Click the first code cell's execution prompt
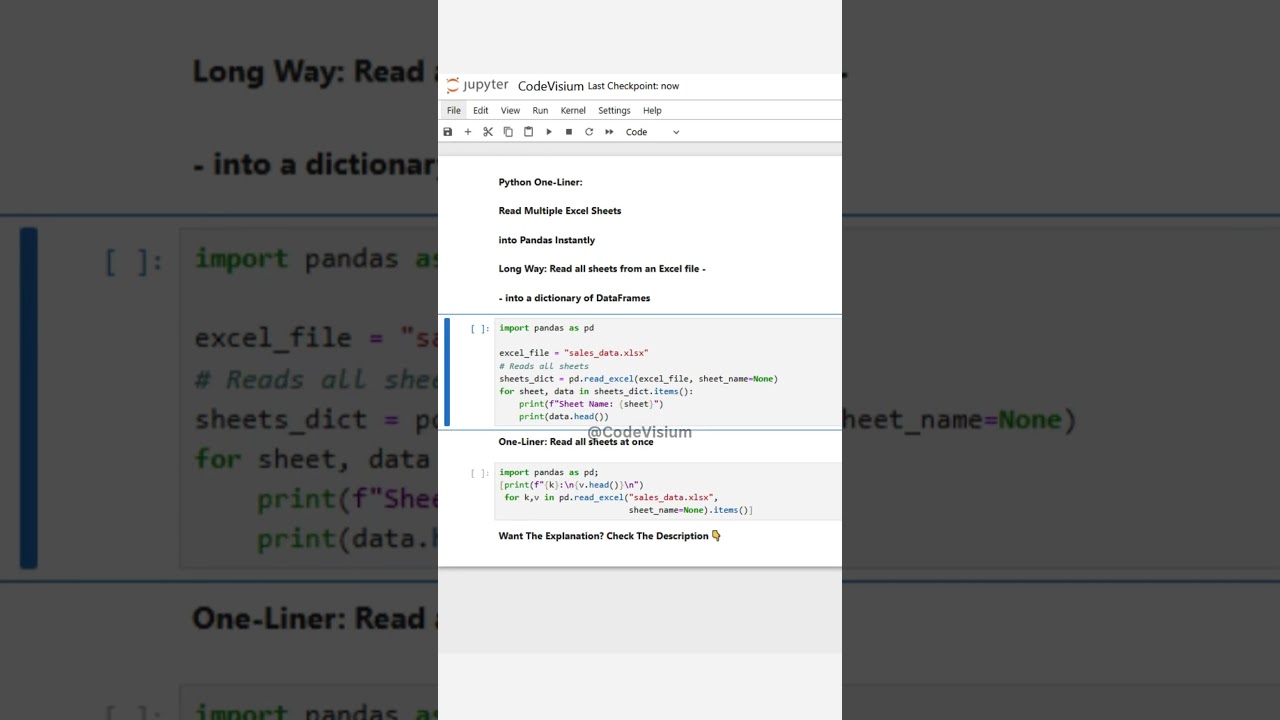This screenshot has height=720, width=1280. point(480,328)
